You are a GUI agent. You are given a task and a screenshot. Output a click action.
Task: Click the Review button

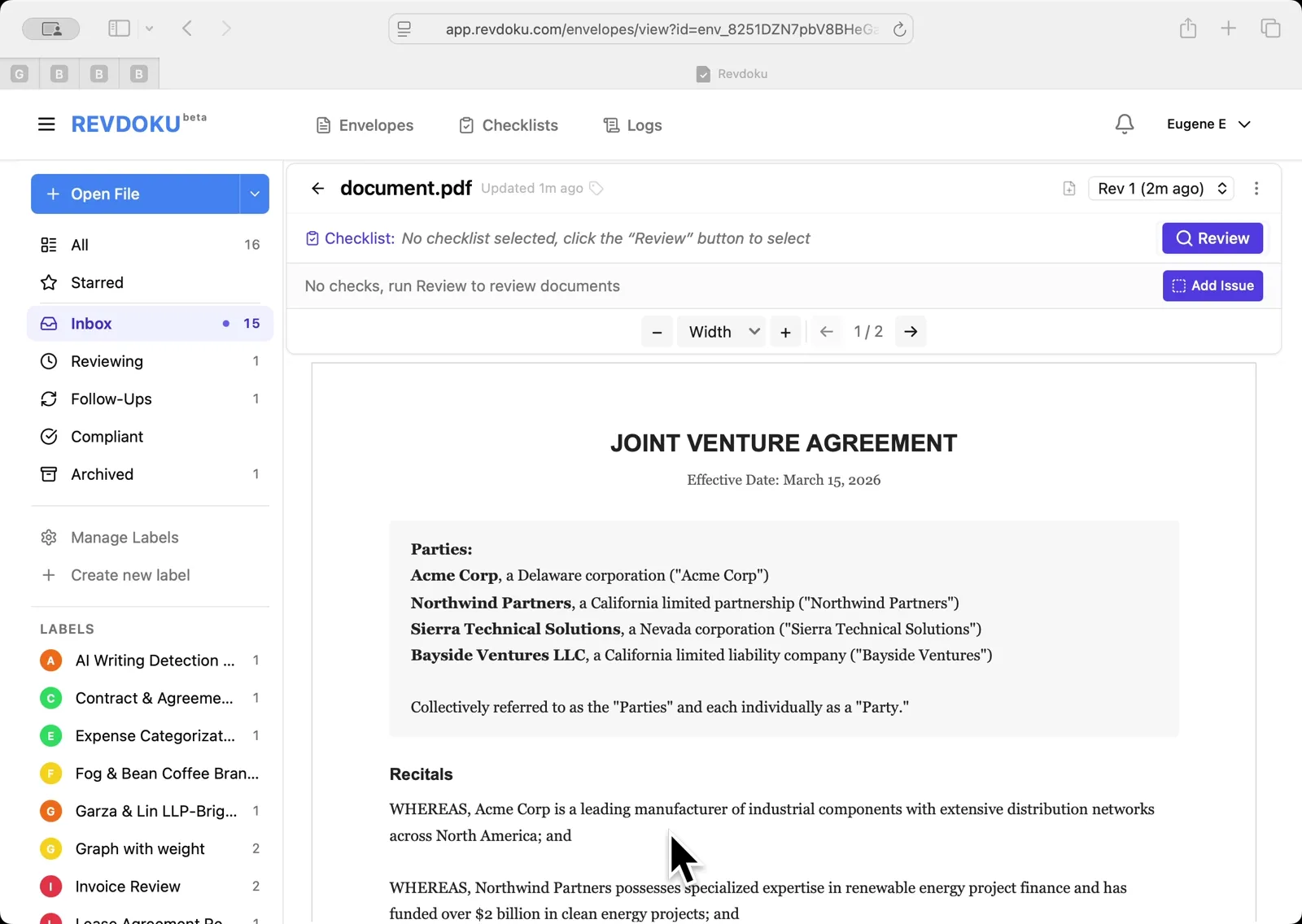[x=1212, y=238]
